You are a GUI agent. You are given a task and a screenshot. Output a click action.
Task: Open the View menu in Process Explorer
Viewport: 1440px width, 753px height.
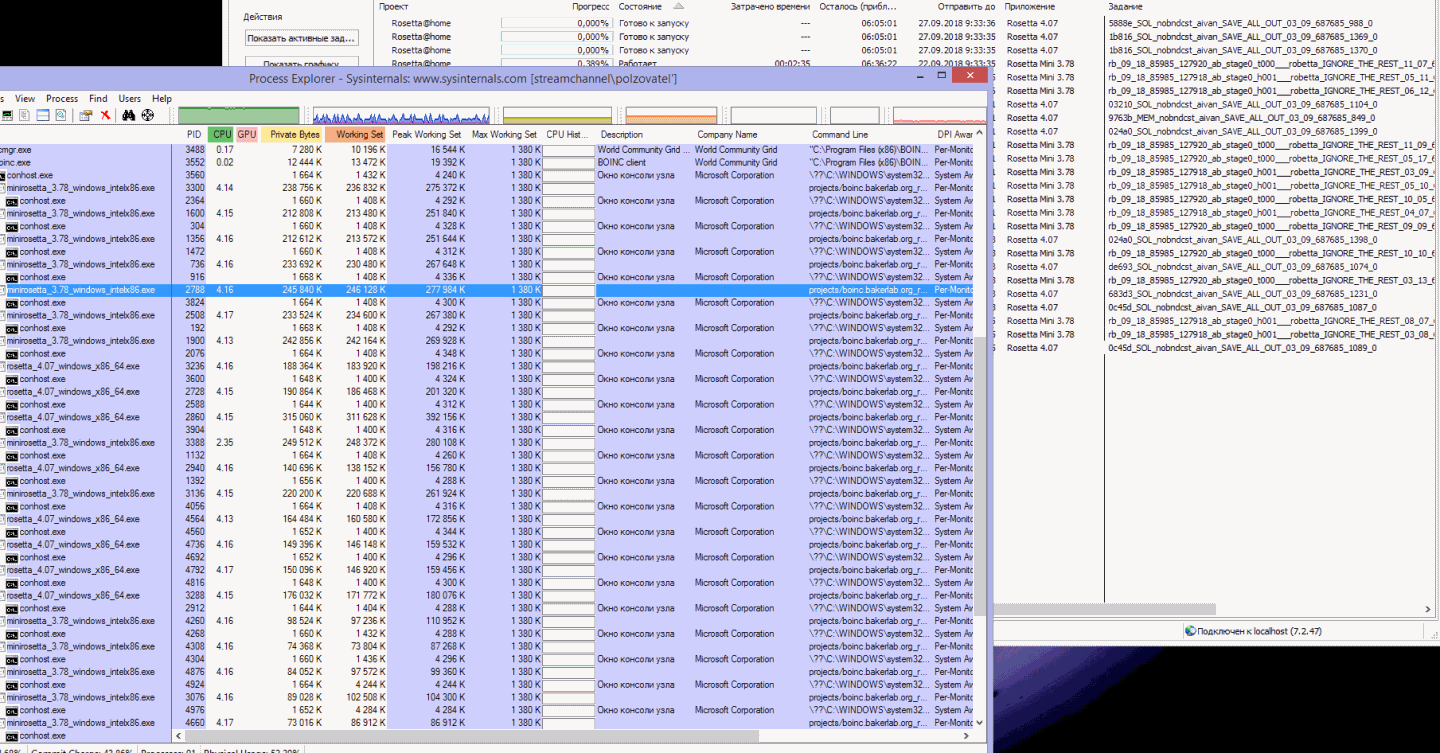click(x=25, y=99)
